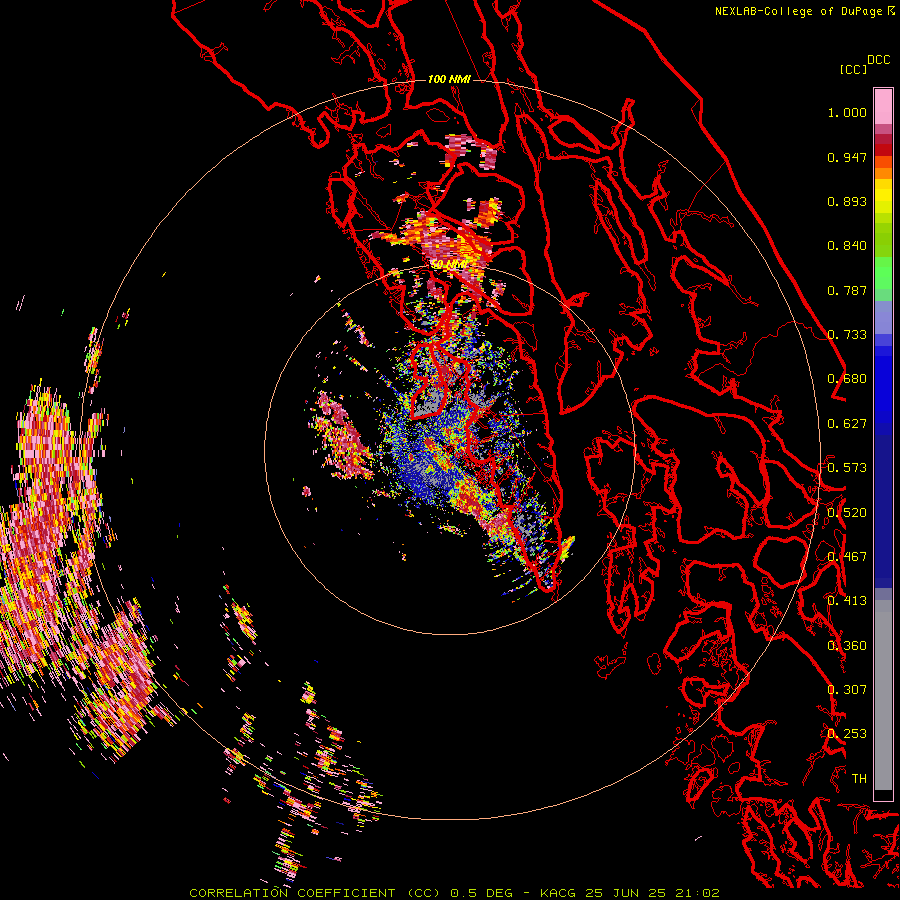900x900 pixels.
Task: Click the 25 JUN 25 21:02 timestamp
Action: (652, 893)
